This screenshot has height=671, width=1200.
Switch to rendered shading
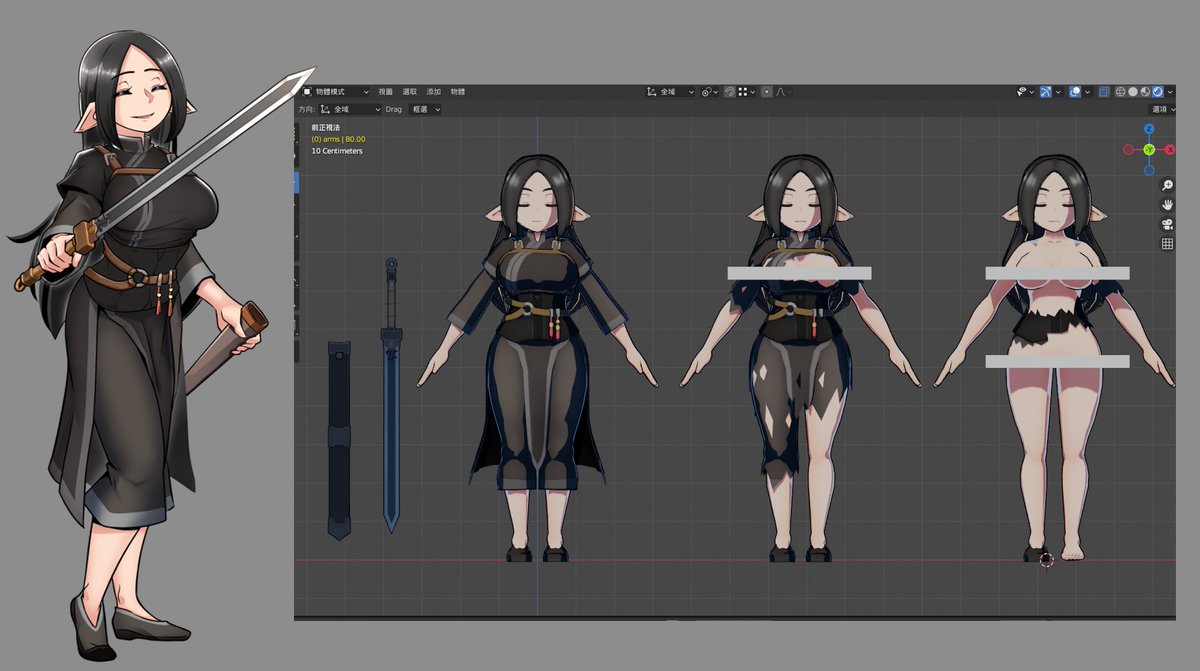click(x=1157, y=92)
